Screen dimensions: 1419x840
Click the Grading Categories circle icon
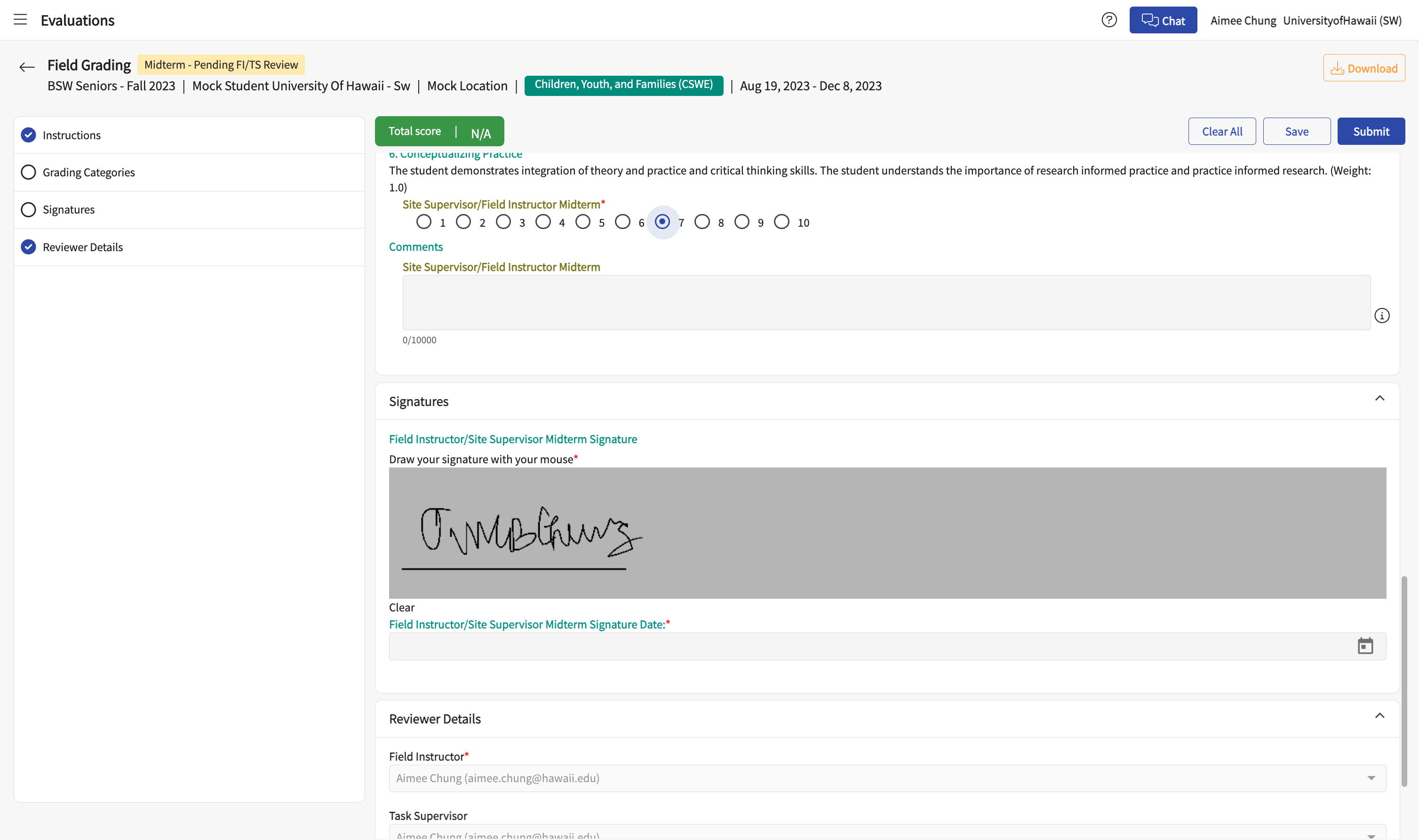click(28, 172)
